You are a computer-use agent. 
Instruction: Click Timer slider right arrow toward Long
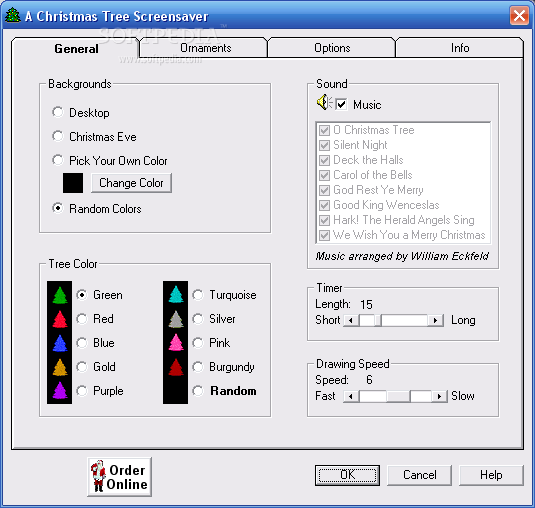tap(435, 320)
